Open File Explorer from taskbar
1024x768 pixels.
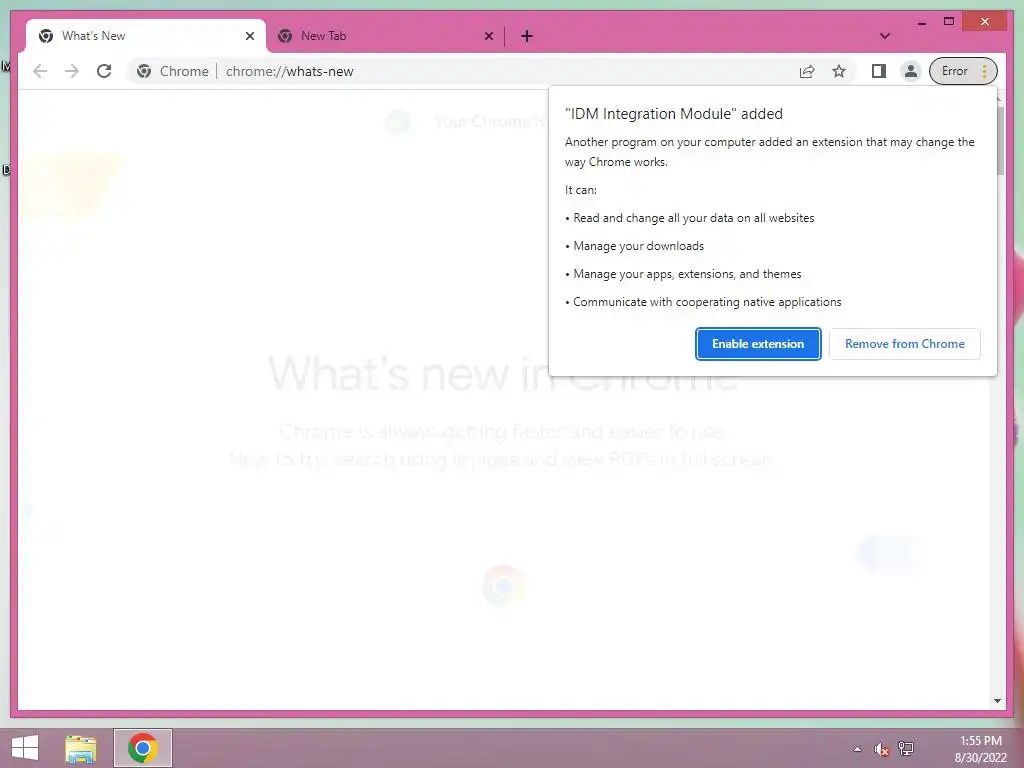click(x=81, y=748)
